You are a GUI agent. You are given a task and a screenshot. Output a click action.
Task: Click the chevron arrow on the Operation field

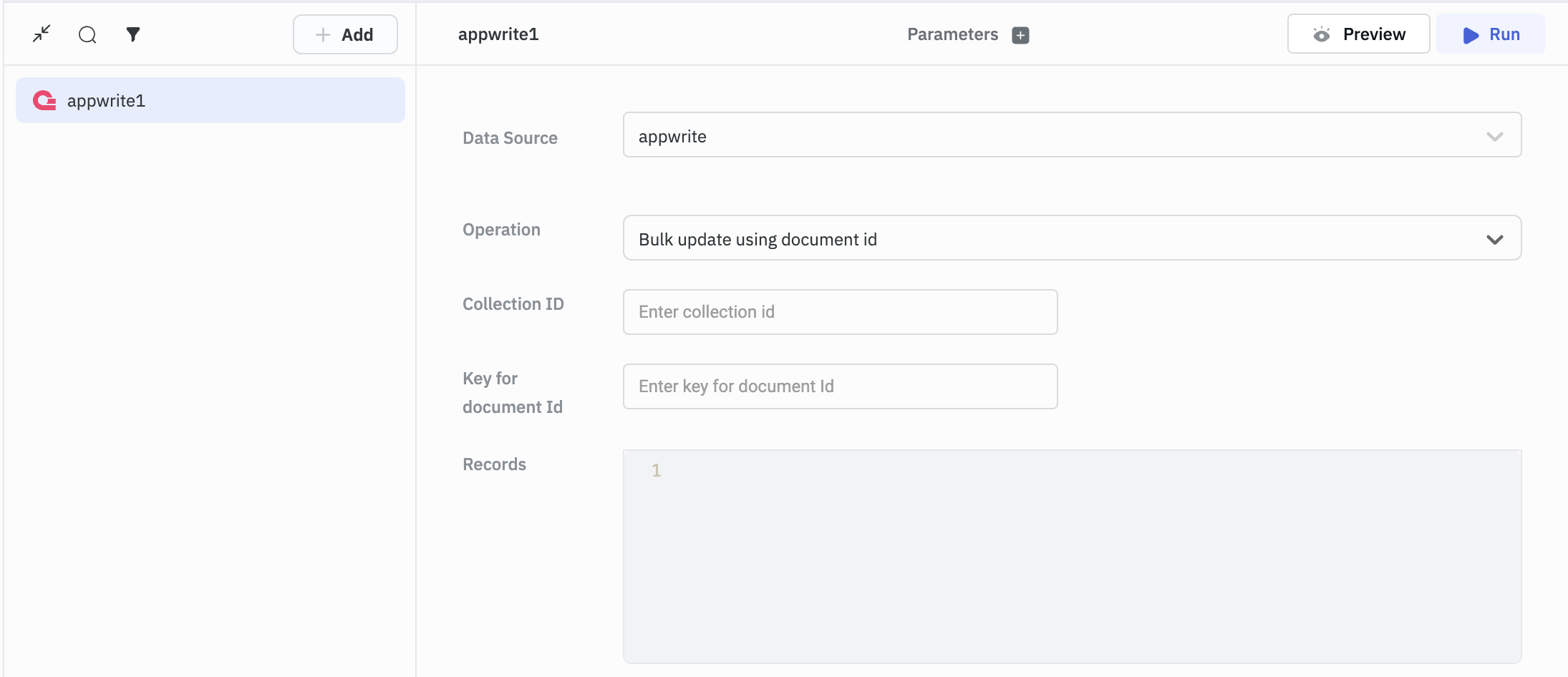1494,239
